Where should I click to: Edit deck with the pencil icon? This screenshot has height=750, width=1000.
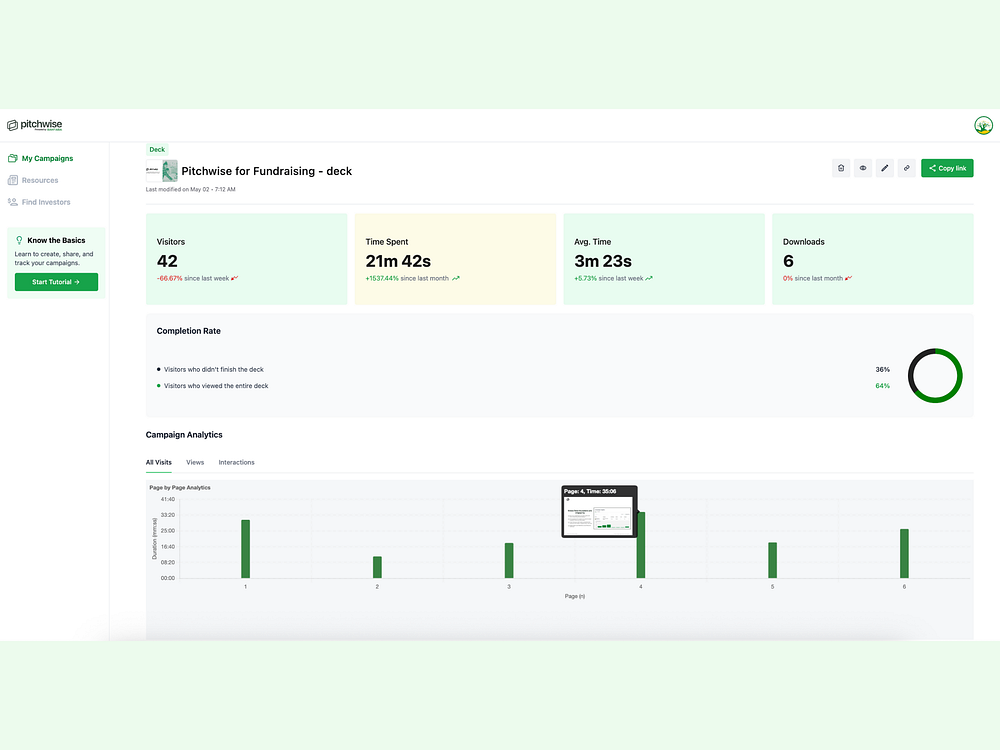tap(884, 168)
